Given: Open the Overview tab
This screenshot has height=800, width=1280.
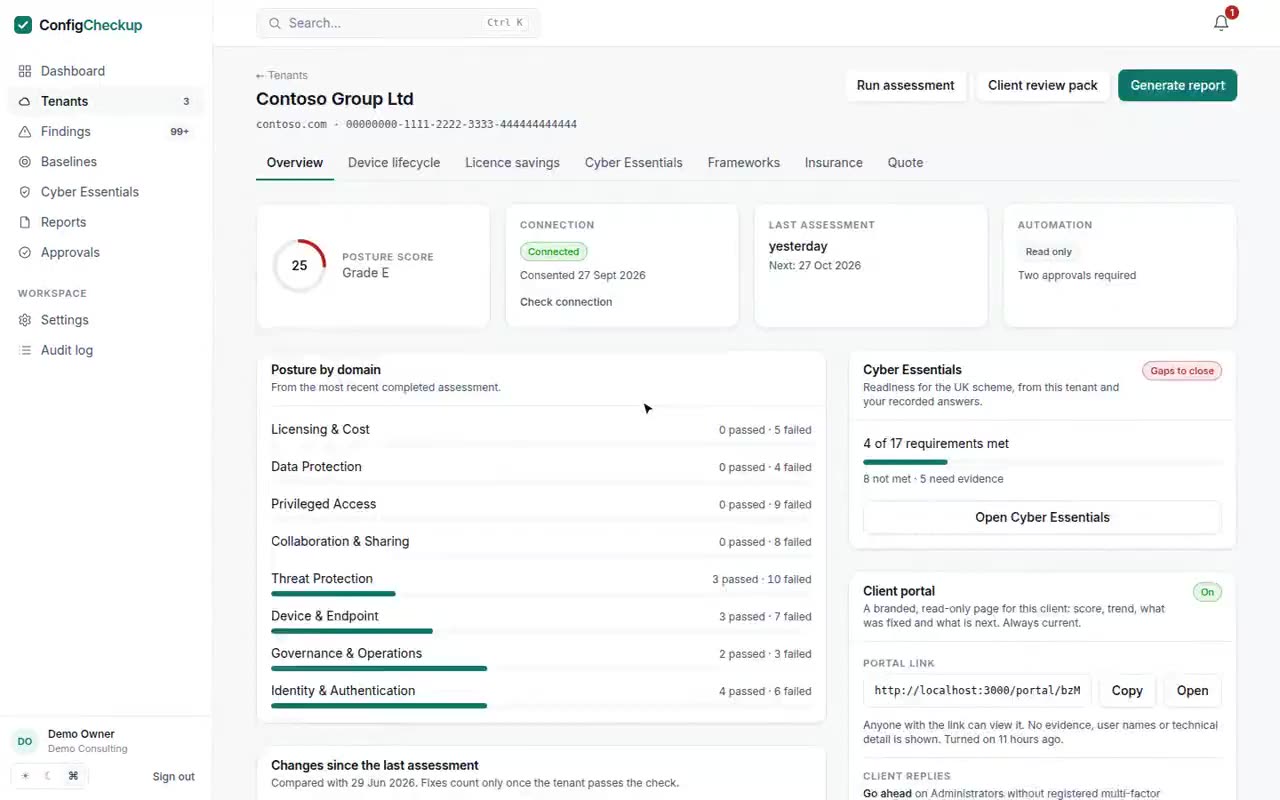Looking at the screenshot, I should click(x=295, y=163).
